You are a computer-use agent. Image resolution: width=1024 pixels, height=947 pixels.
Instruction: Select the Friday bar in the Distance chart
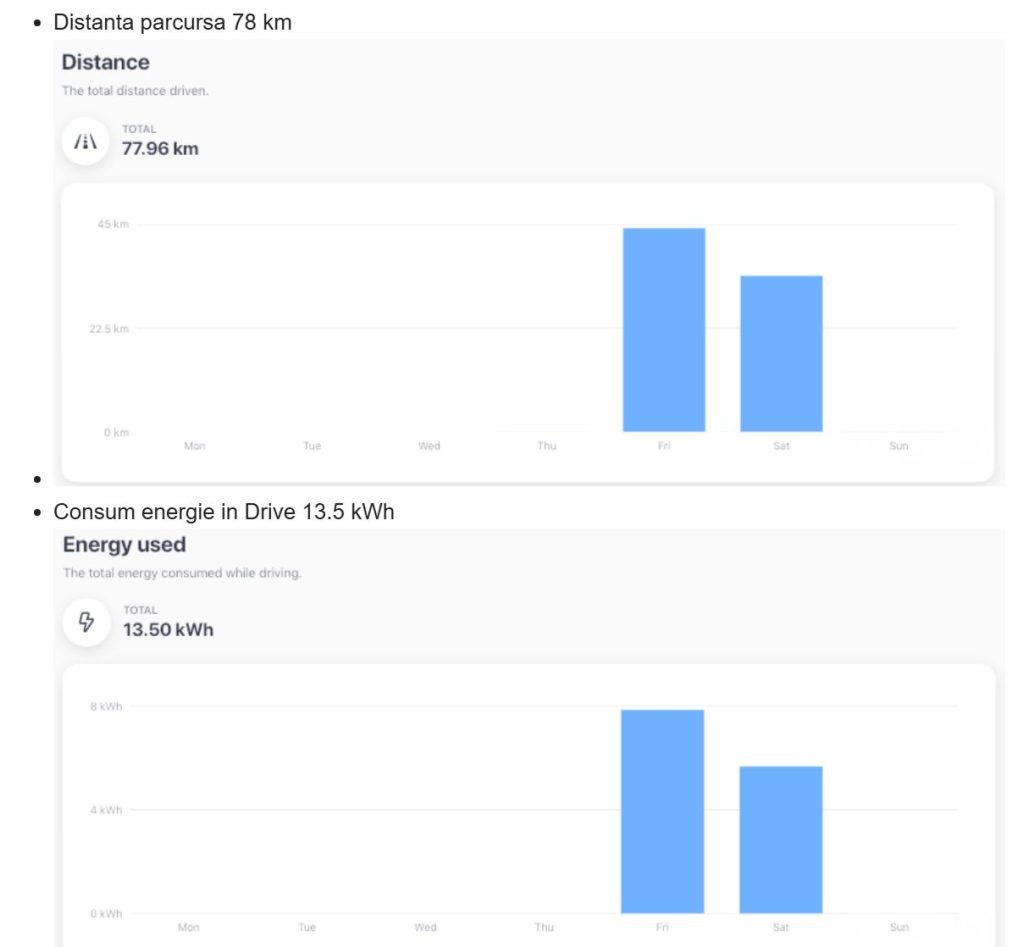[664, 329]
